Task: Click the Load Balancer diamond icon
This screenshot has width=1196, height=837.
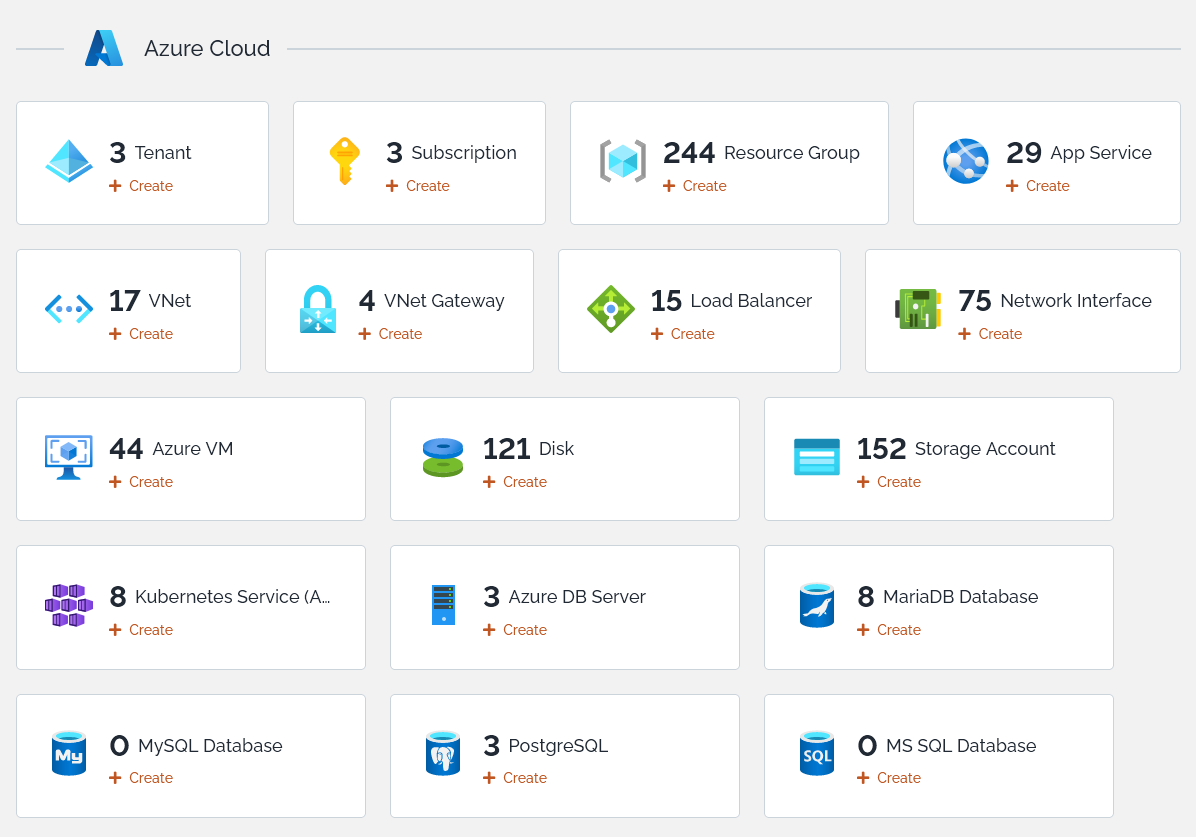Action: 611,309
